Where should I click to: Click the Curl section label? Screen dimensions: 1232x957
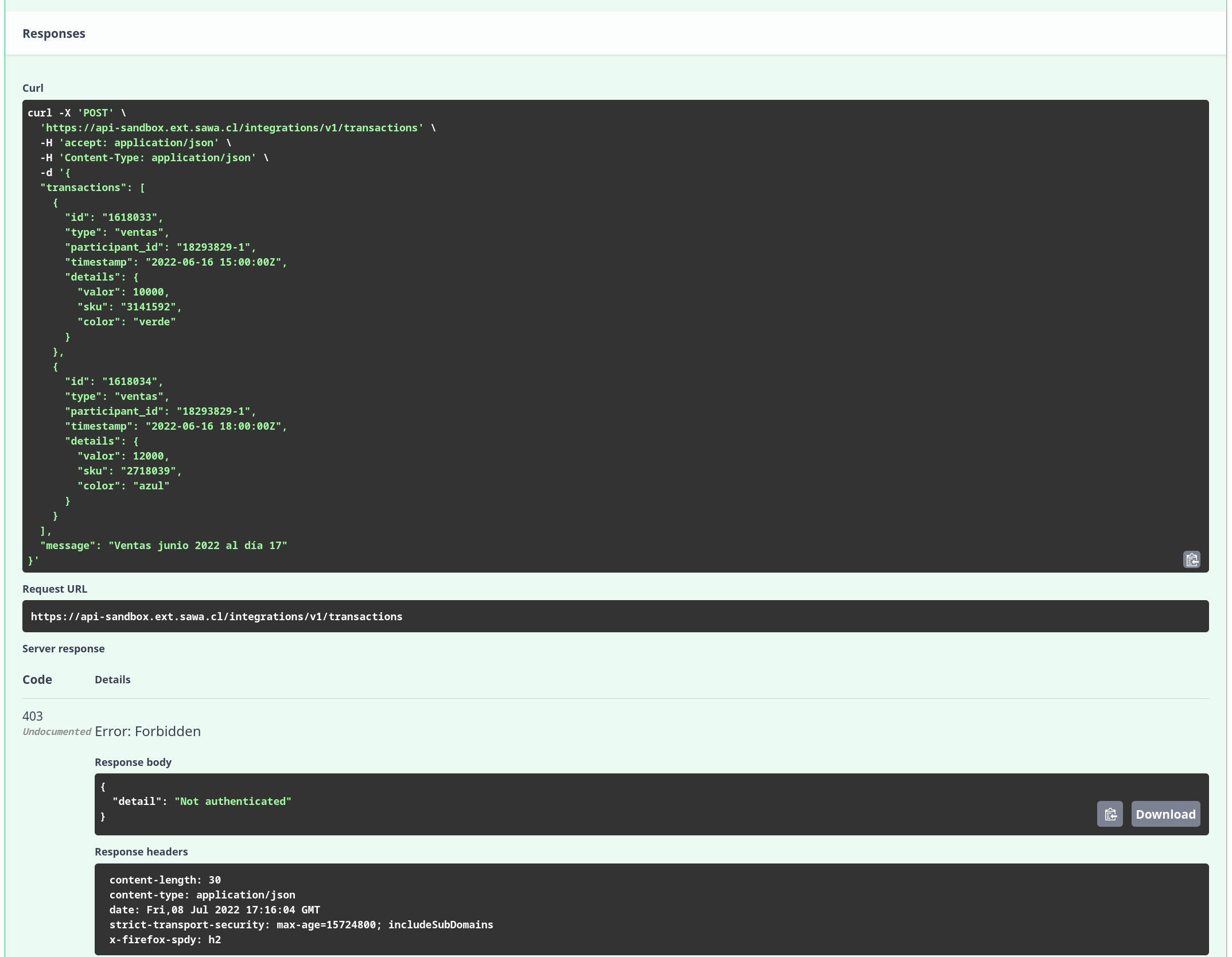point(33,88)
